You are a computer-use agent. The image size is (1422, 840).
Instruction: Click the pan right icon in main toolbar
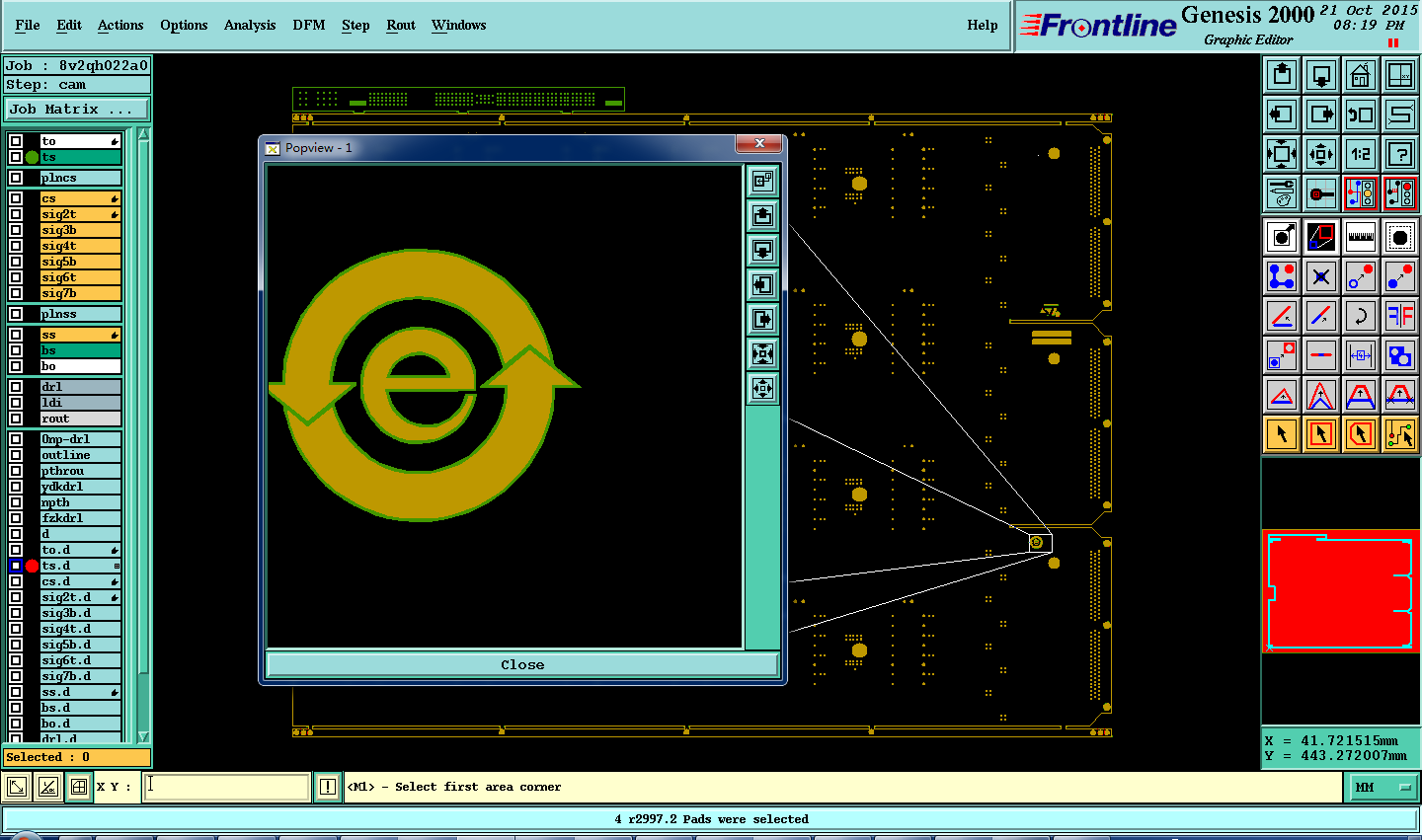(1321, 115)
